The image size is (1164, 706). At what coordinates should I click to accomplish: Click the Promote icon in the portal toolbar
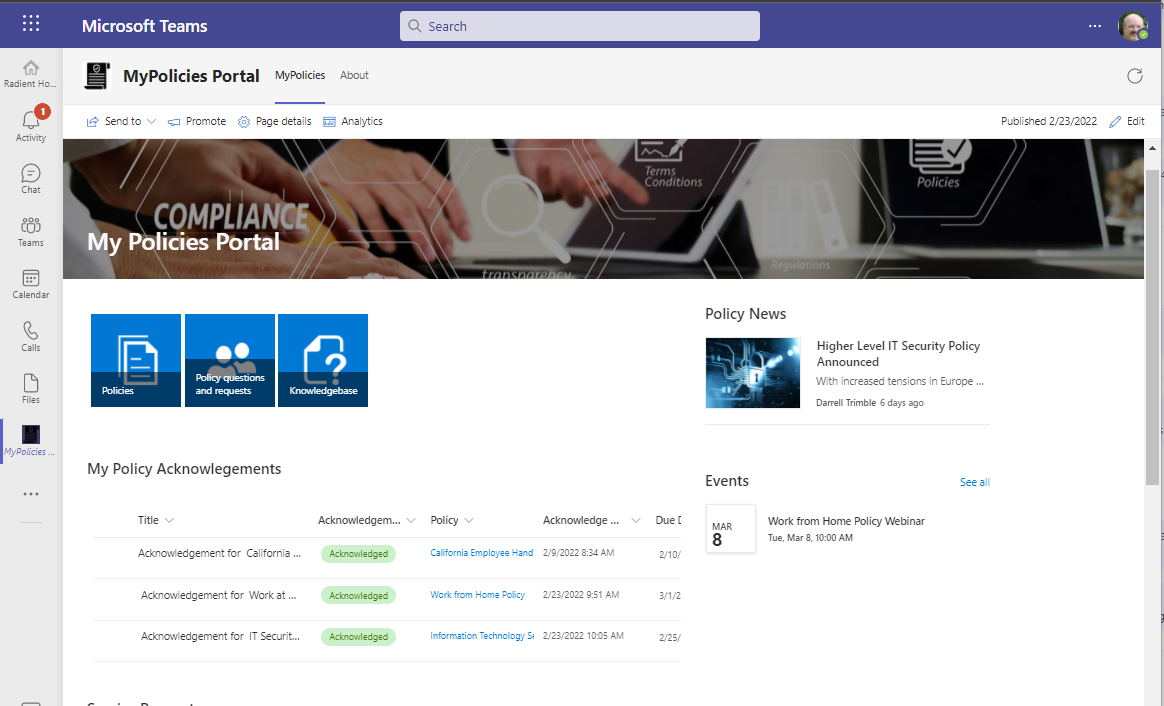coord(197,121)
